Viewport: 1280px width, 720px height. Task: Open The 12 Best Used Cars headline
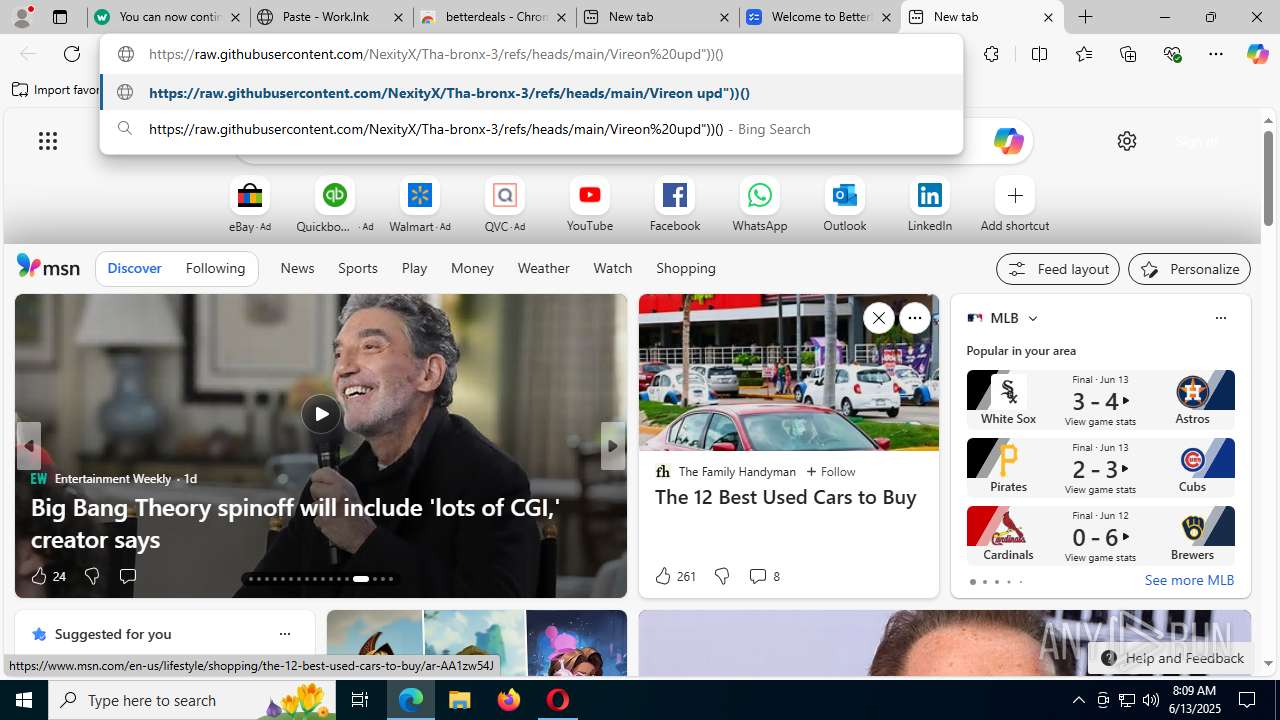785,497
